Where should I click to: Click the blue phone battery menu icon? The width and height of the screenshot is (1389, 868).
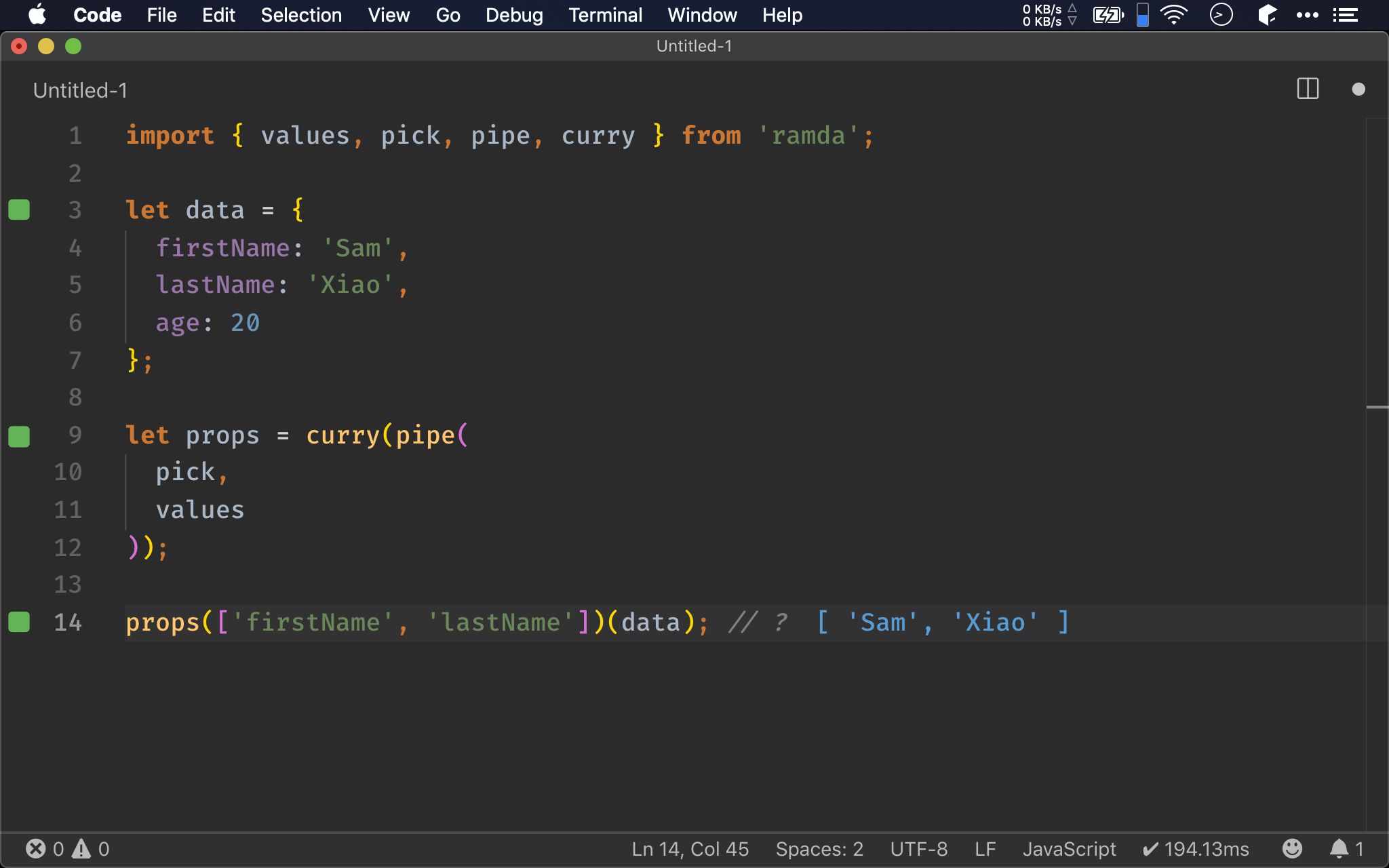pos(1143,15)
